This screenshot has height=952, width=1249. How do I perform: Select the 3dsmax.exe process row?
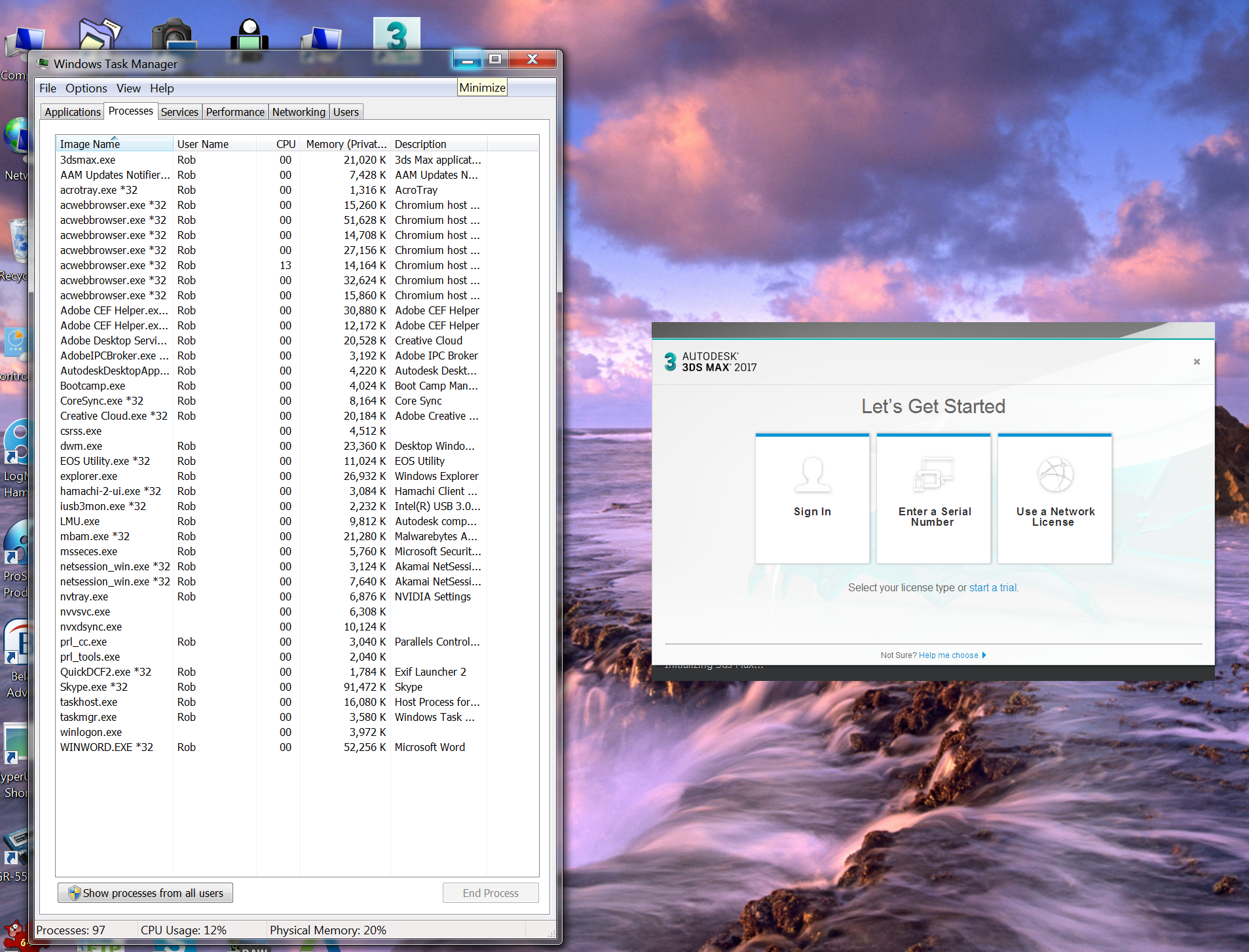pyautogui.click(x=88, y=160)
